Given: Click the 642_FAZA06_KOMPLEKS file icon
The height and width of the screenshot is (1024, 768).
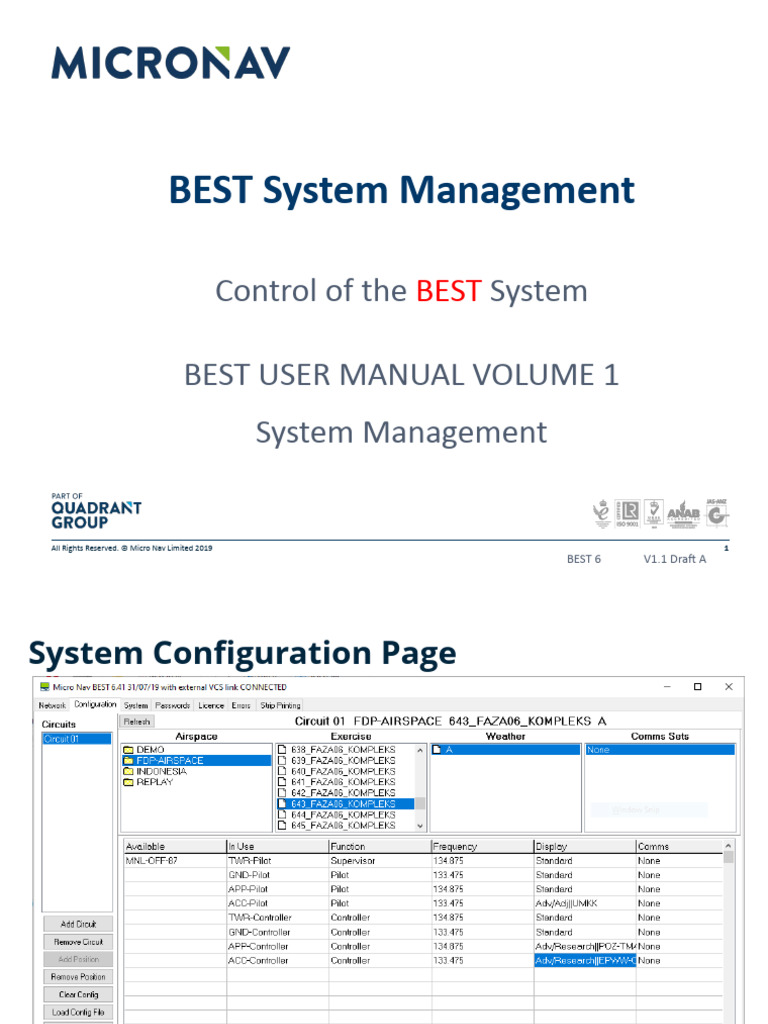Looking at the screenshot, I should (x=282, y=793).
